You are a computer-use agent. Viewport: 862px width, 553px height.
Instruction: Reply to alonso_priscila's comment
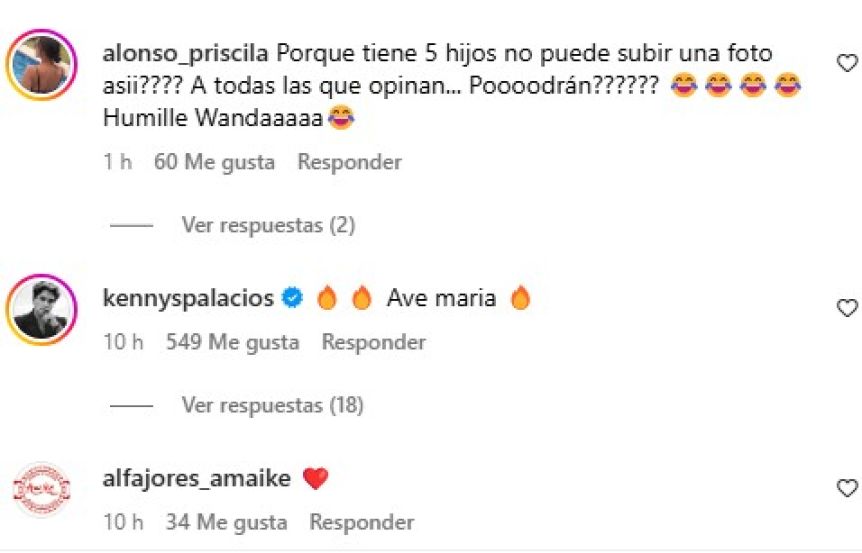point(350,162)
